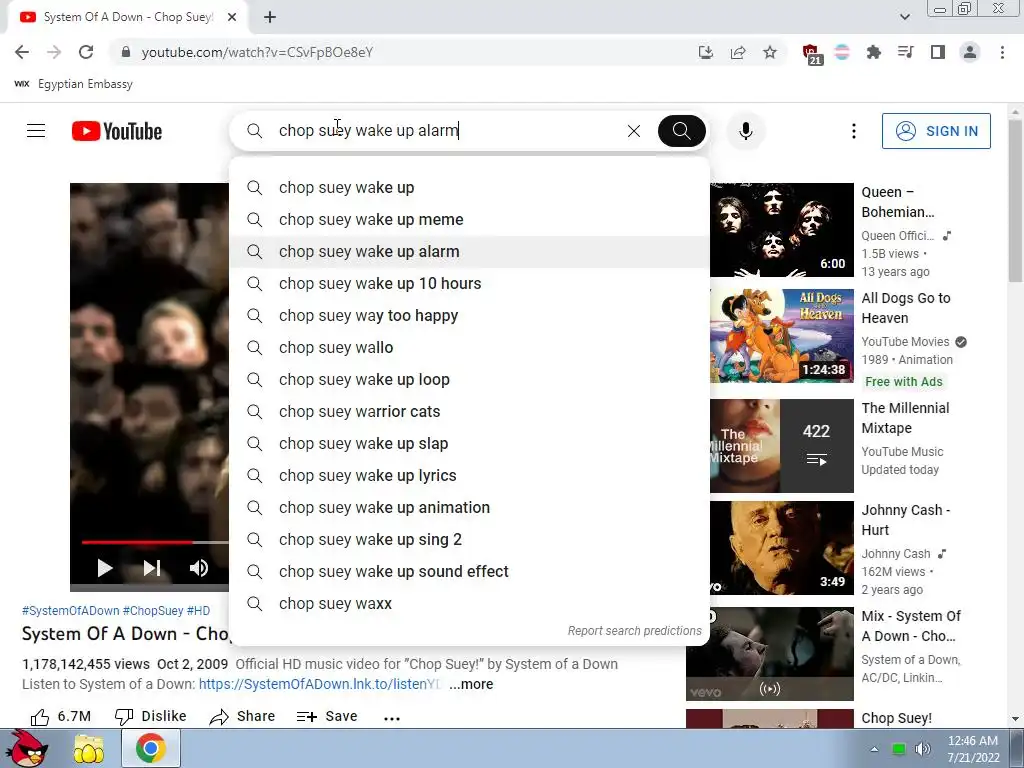Open Johnny Cash Hurt thumbnail

pos(782,548)
